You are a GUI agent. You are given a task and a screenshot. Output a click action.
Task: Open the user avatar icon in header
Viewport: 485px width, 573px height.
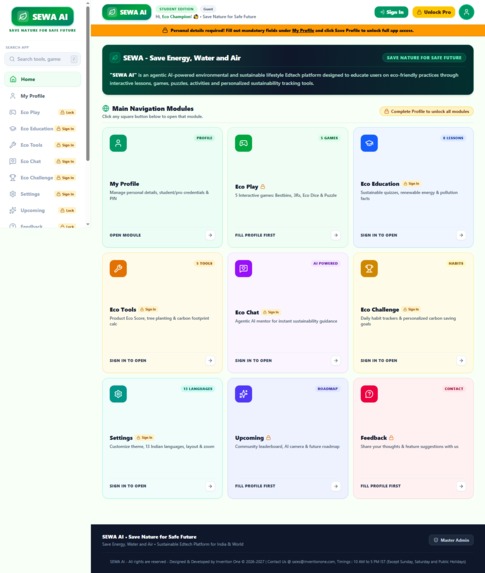tap(466, 12)
